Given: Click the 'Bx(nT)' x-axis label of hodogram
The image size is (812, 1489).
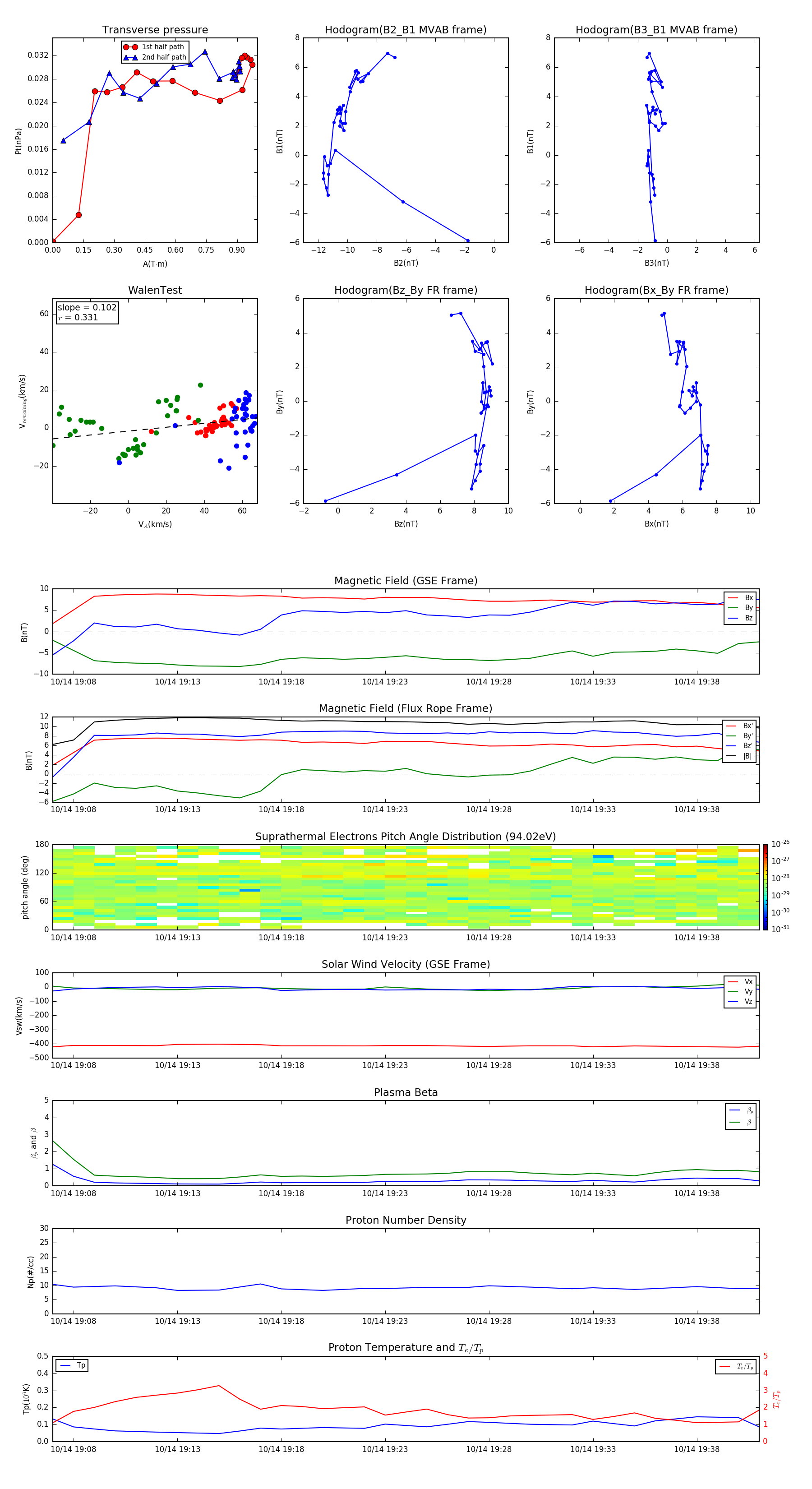Looking at the screenshot, I should pos(656,524).
